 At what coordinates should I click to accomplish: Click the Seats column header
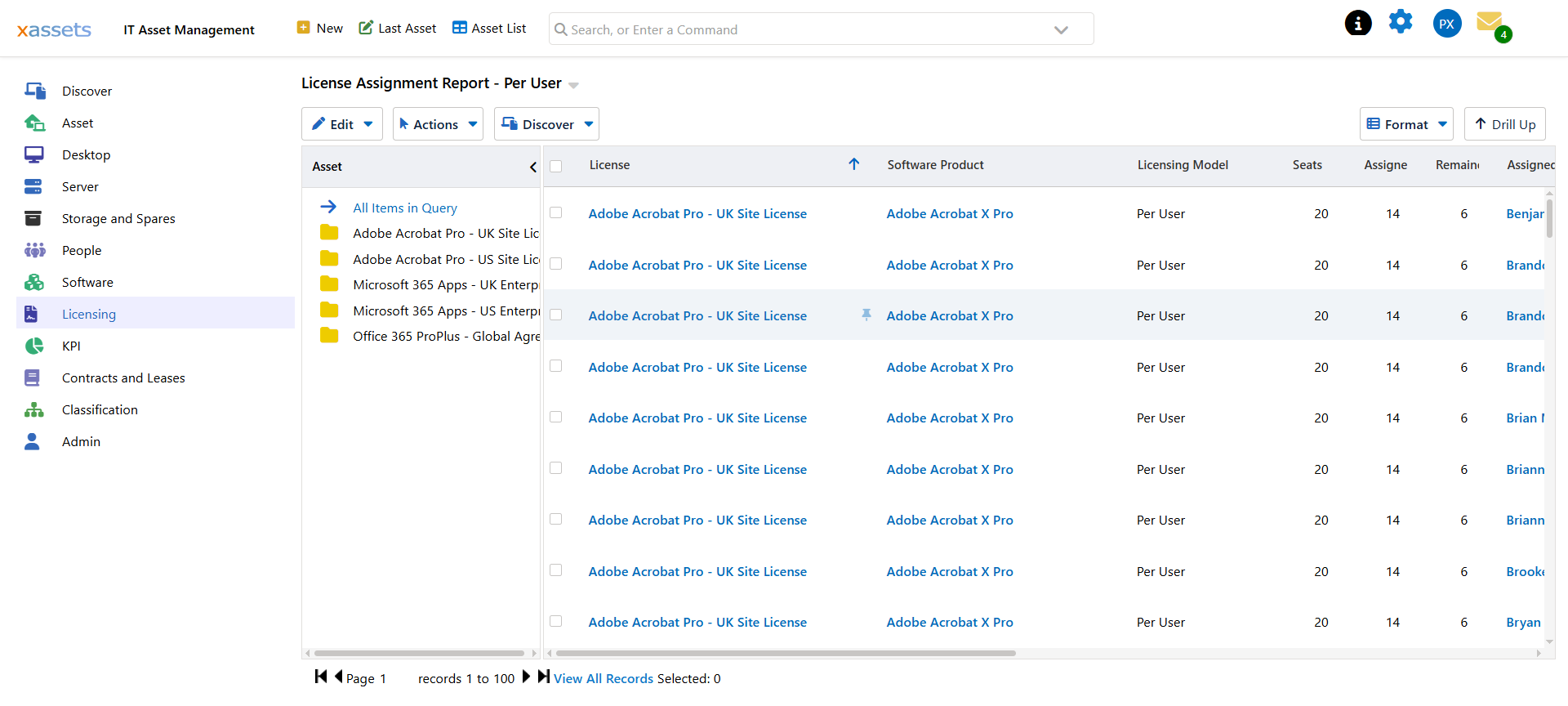coord(1307,164)
